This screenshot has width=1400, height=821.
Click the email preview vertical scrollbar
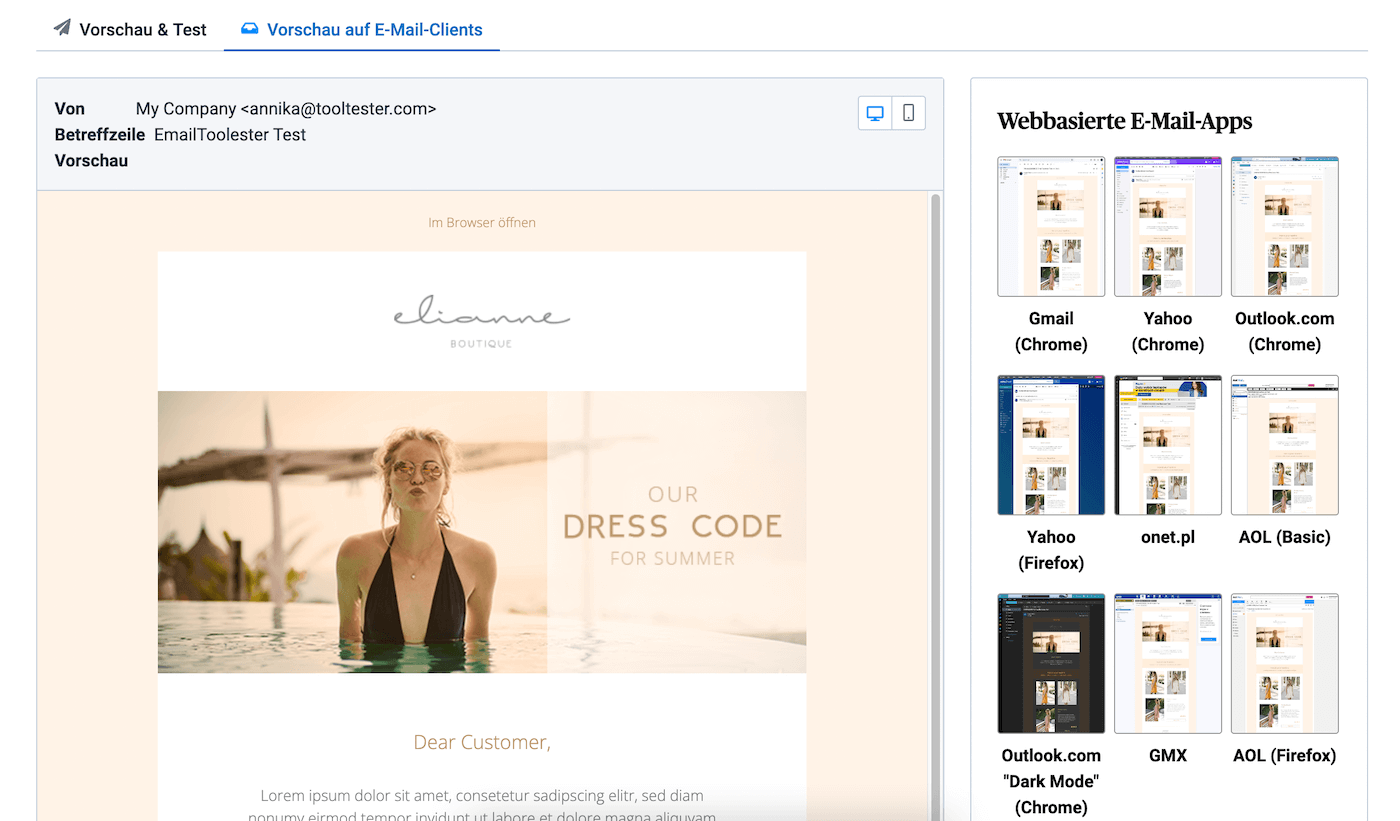tap(936, 506)
